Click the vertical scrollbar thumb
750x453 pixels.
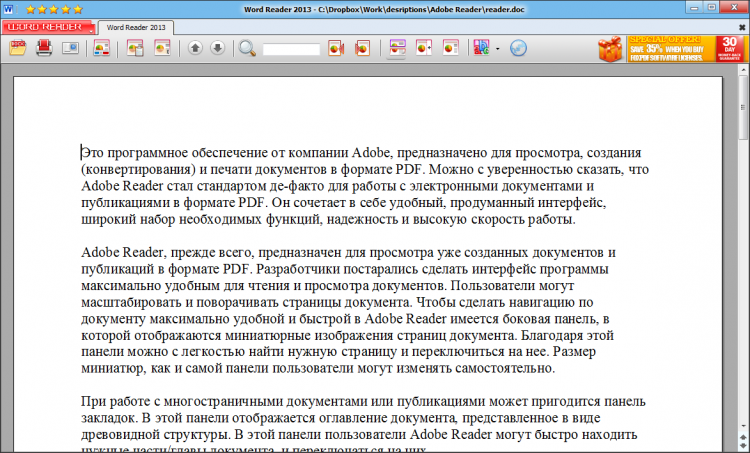(744, 108)
